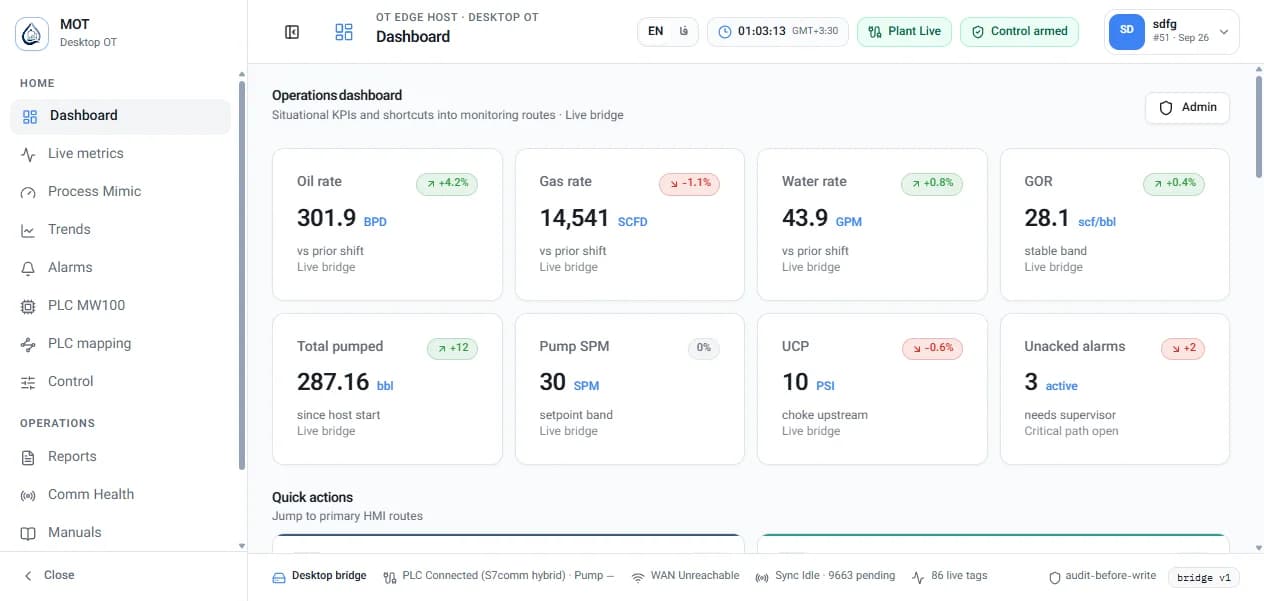
Task: Open the Pump SPM KPI card
Action: point(630,389)
